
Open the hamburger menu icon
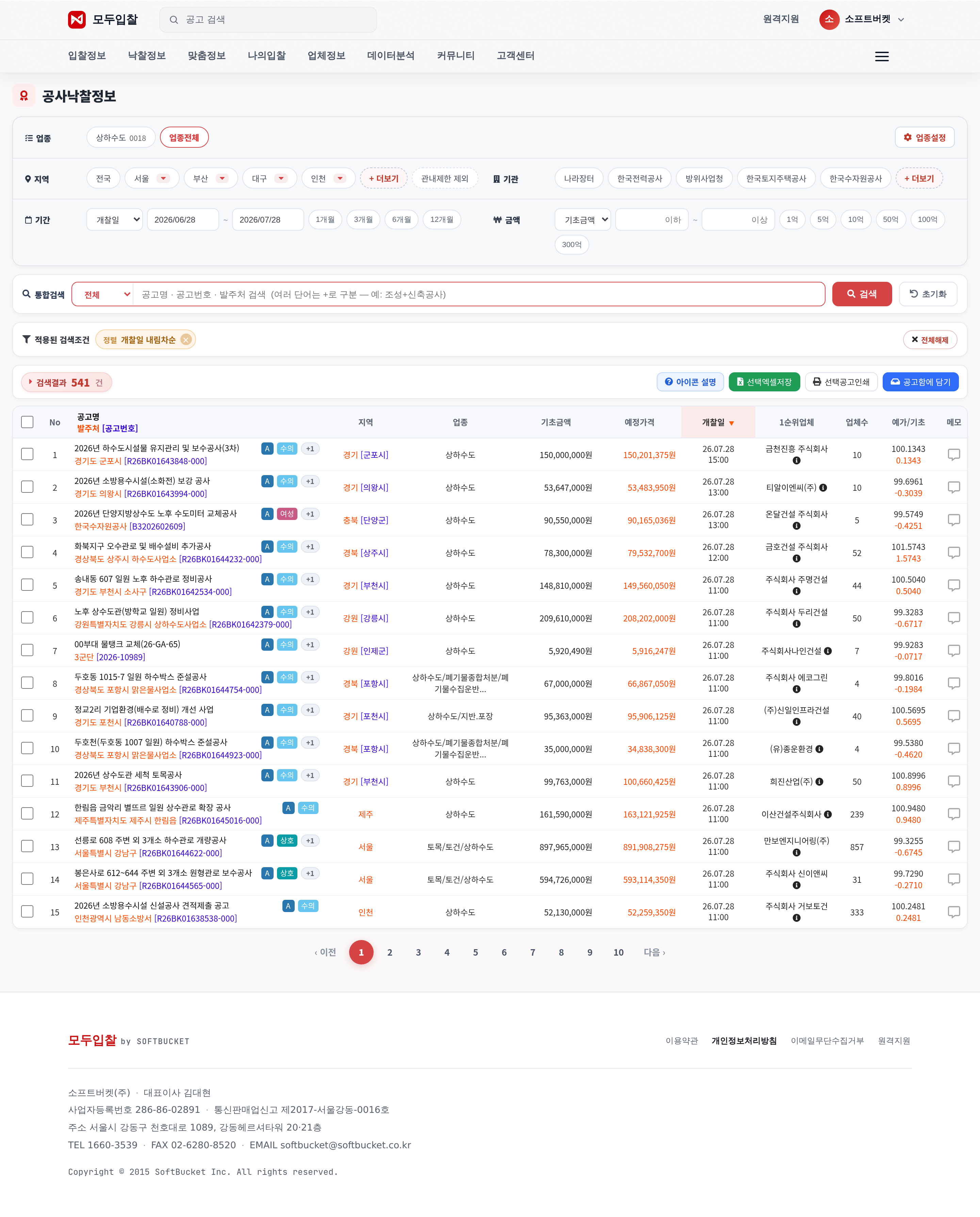881,56
